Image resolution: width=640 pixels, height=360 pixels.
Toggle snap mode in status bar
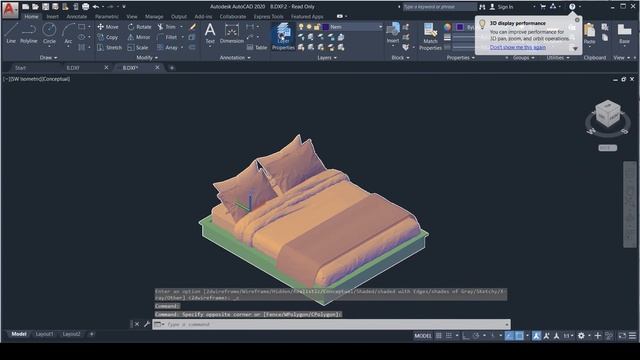449,336
